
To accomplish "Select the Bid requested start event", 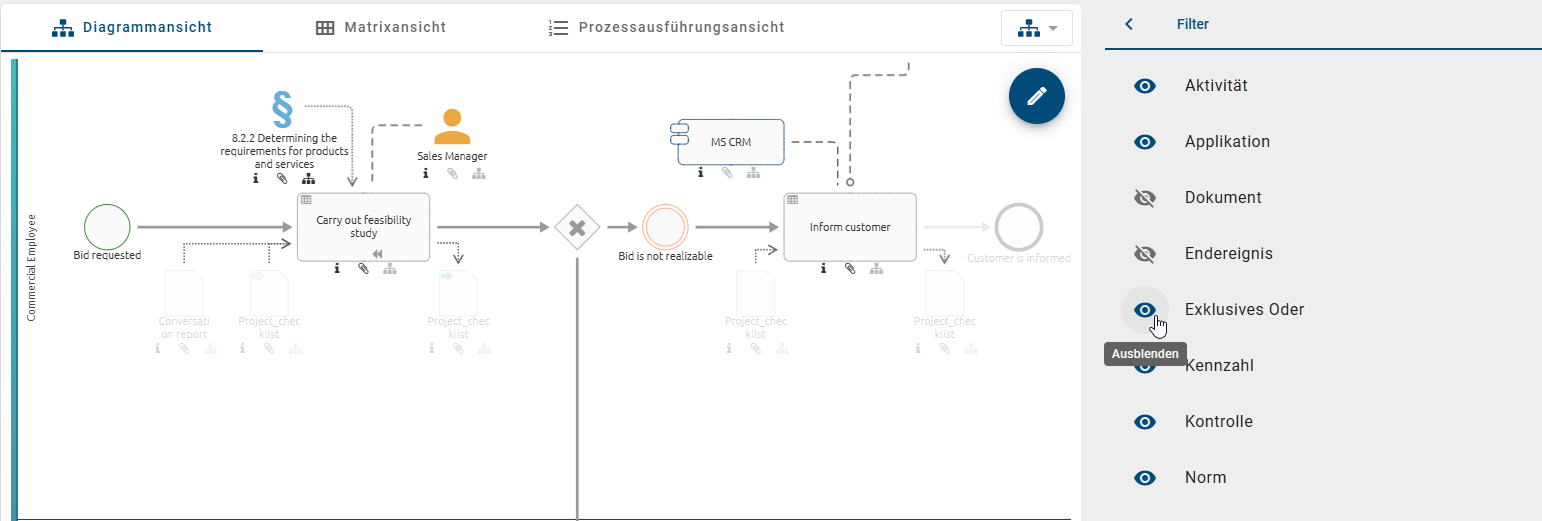I will point(107,227).
